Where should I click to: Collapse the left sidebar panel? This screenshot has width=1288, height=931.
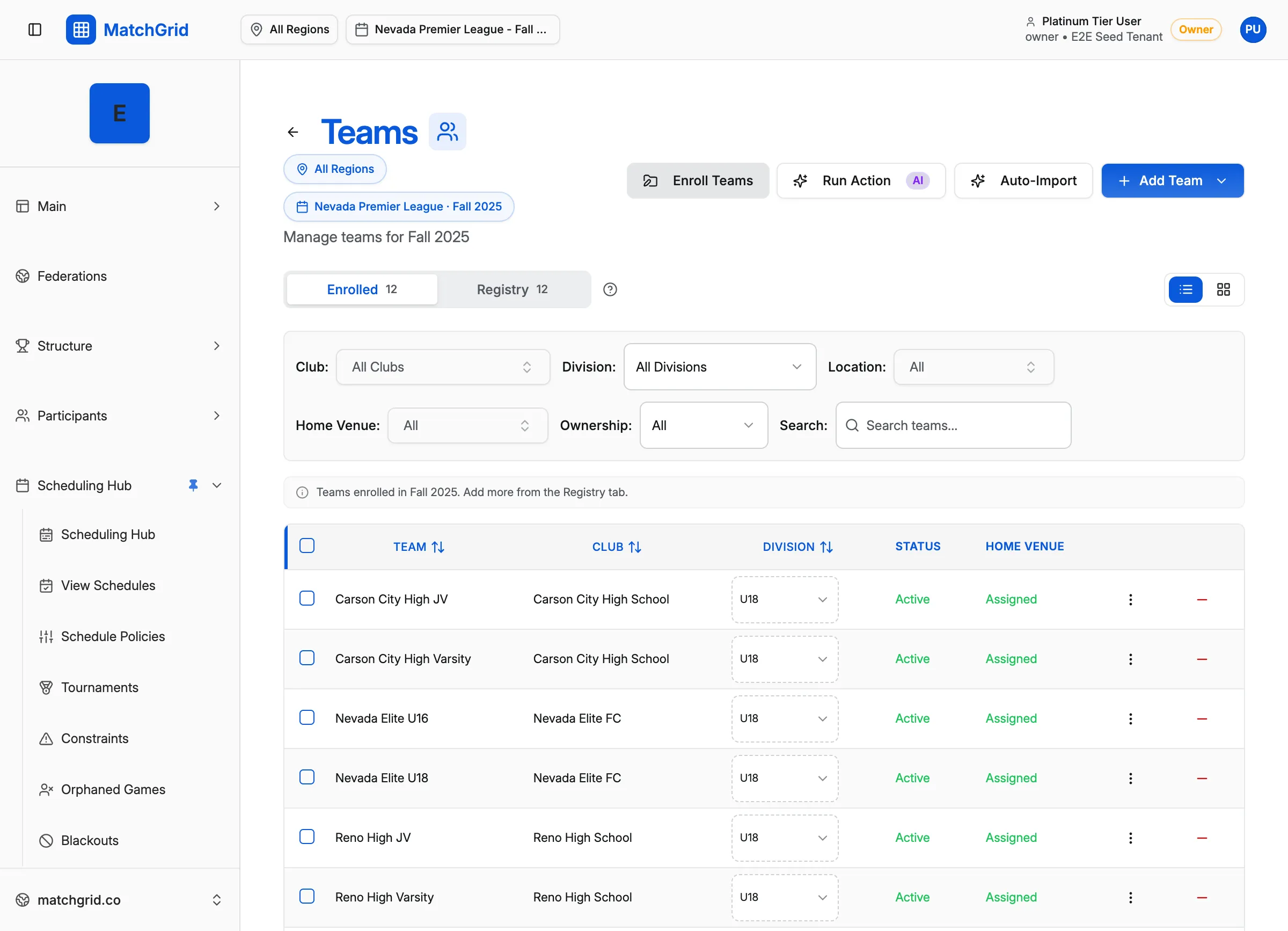tap(35, 30)
